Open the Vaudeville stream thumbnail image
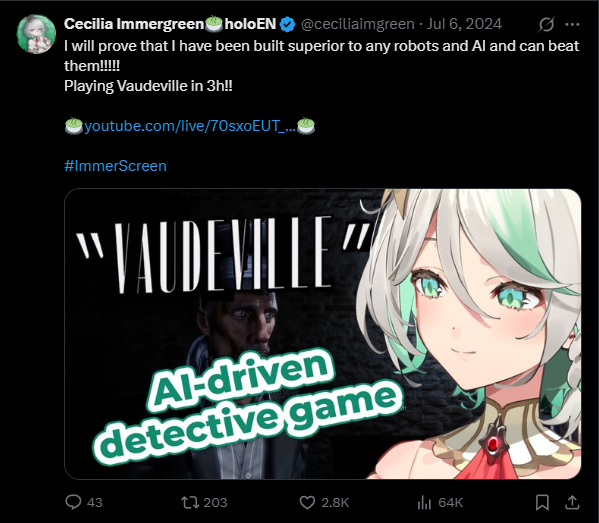 pyautogui.click(x=323, y=334)
